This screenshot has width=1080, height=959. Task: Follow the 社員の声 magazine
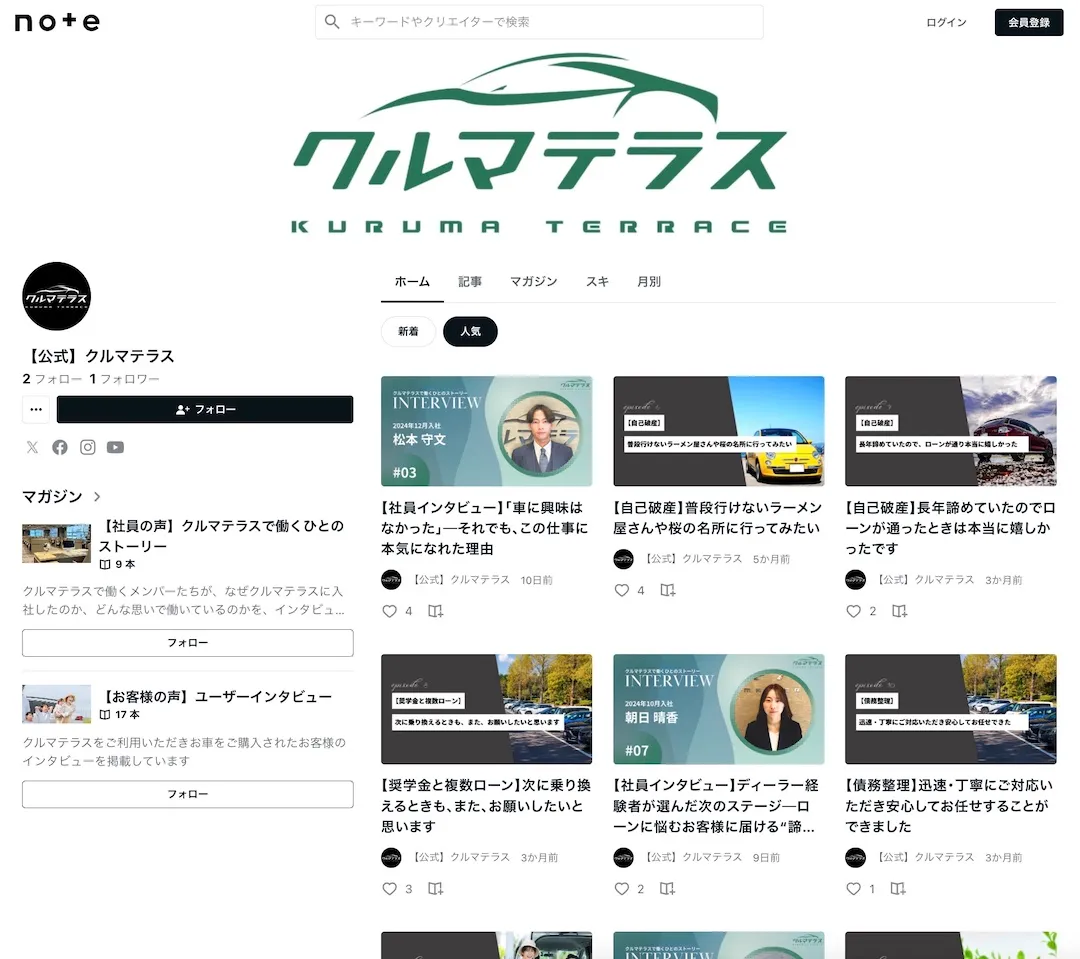187,643
